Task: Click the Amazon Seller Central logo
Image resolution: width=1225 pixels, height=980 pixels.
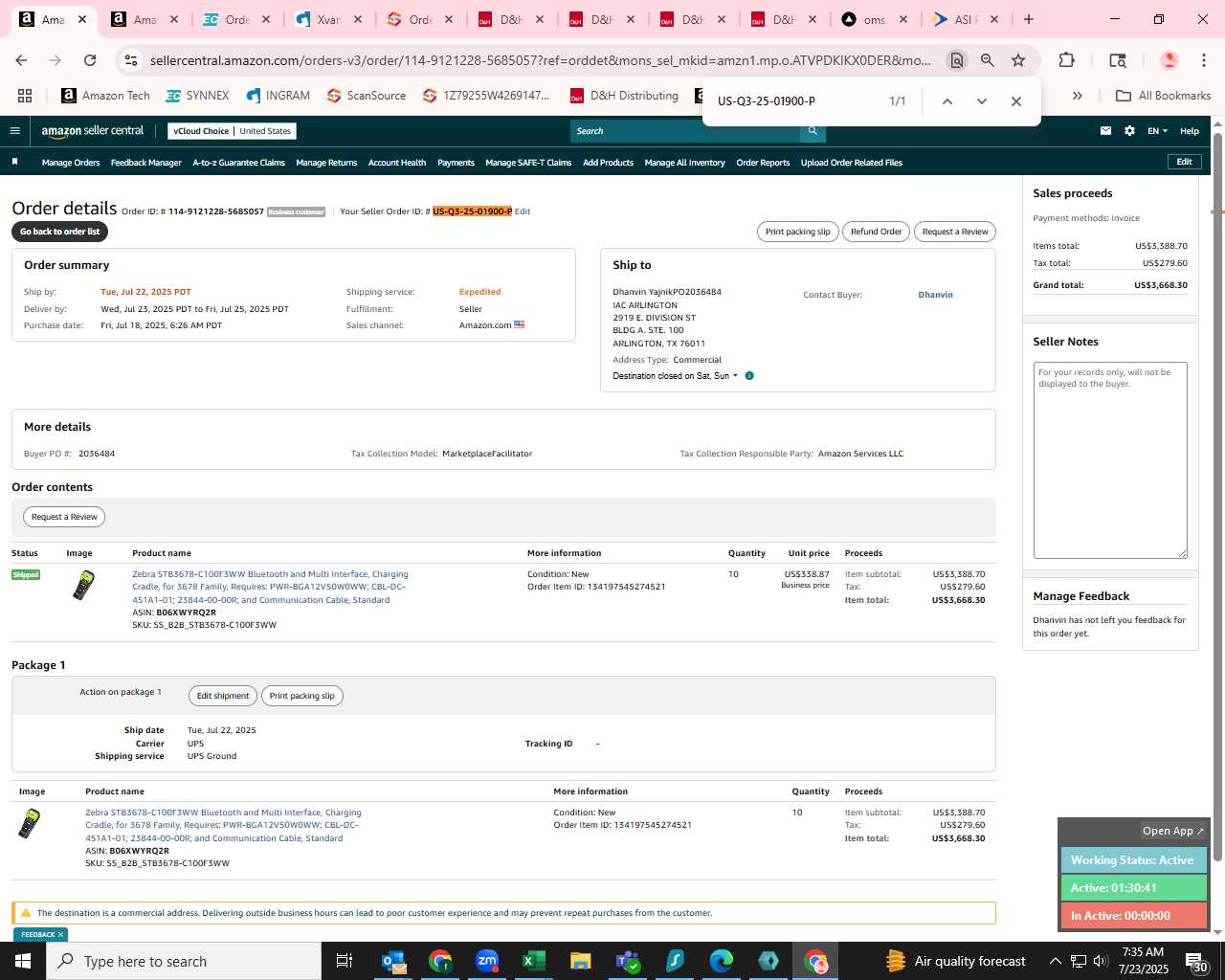Action: click(x=93, y=131)
